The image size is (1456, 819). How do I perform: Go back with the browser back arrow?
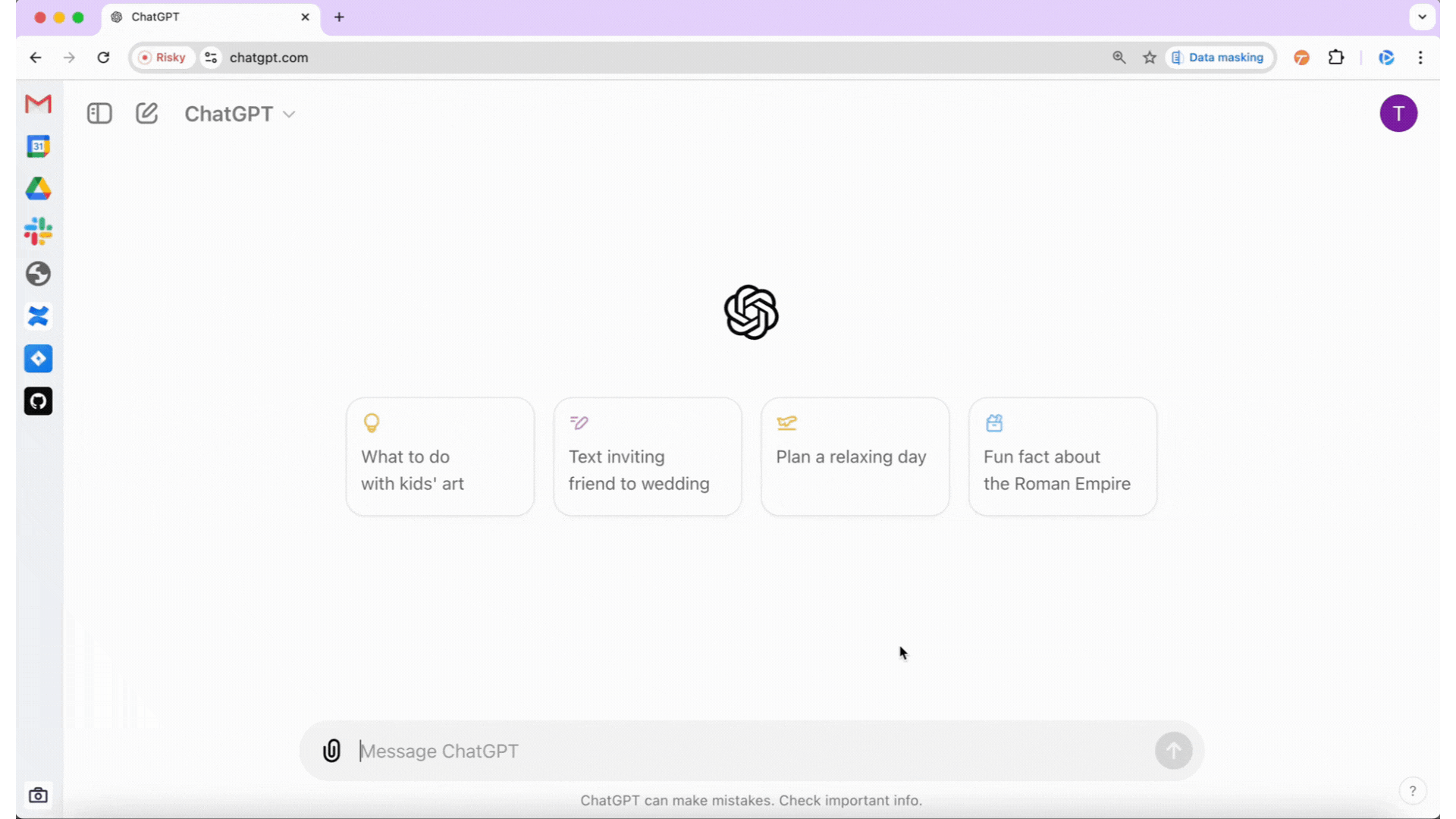click(36, 58)
